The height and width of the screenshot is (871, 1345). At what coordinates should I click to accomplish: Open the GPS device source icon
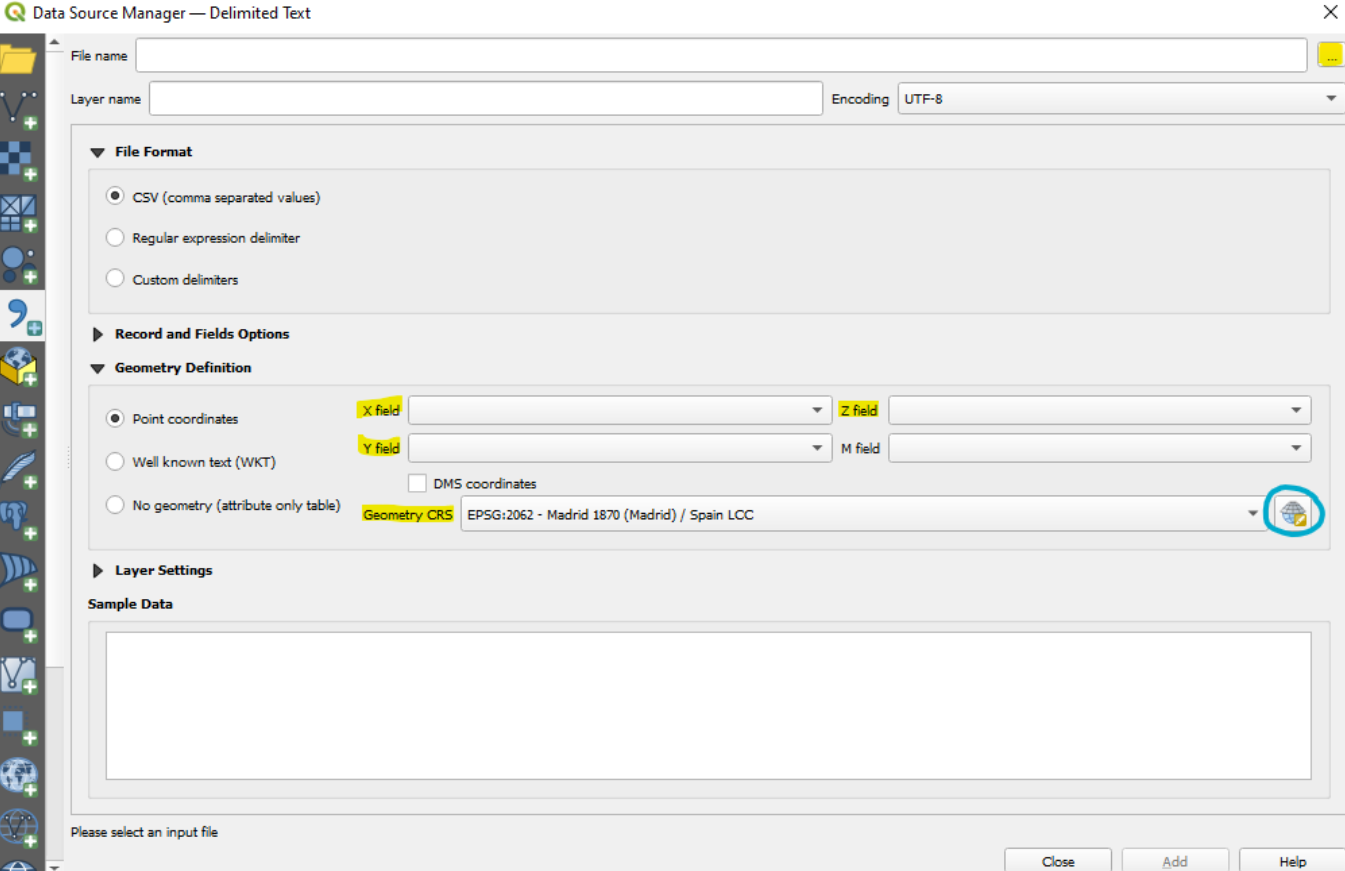coord(19,419)
